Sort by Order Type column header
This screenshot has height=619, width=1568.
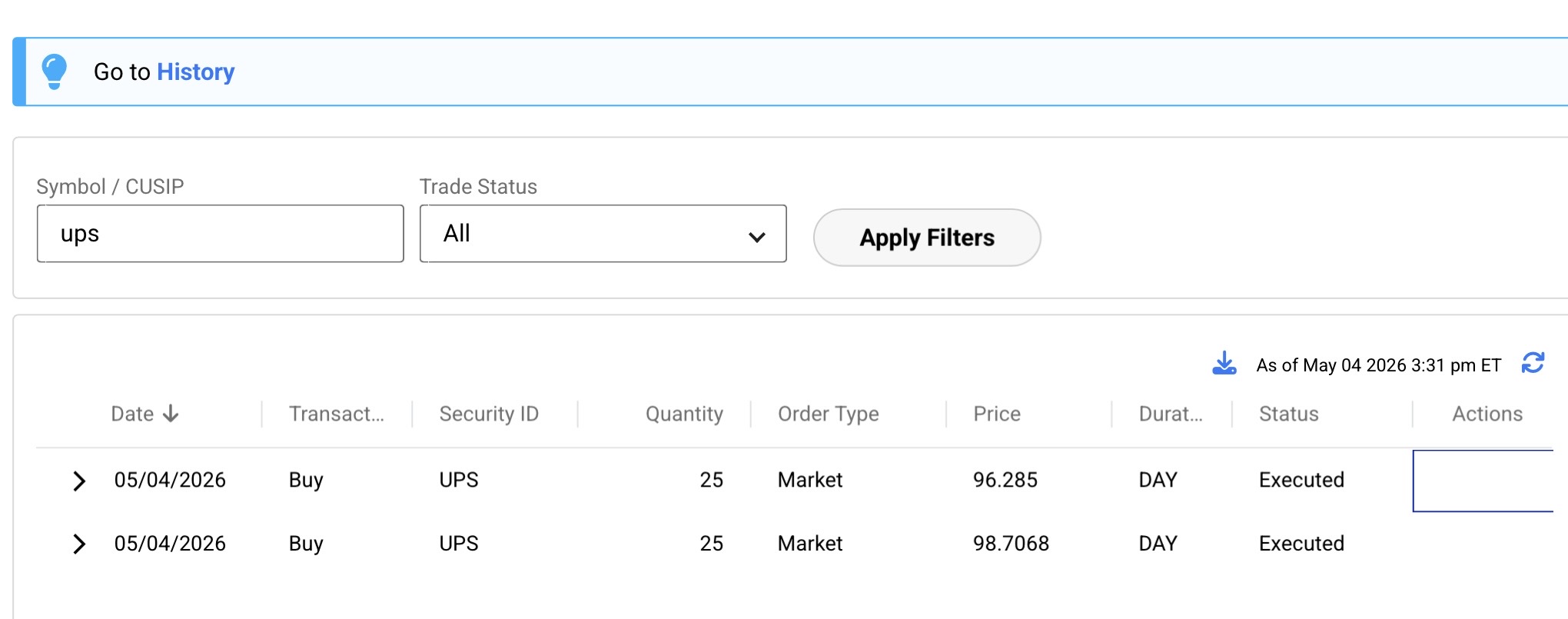[x=828, y=414]
